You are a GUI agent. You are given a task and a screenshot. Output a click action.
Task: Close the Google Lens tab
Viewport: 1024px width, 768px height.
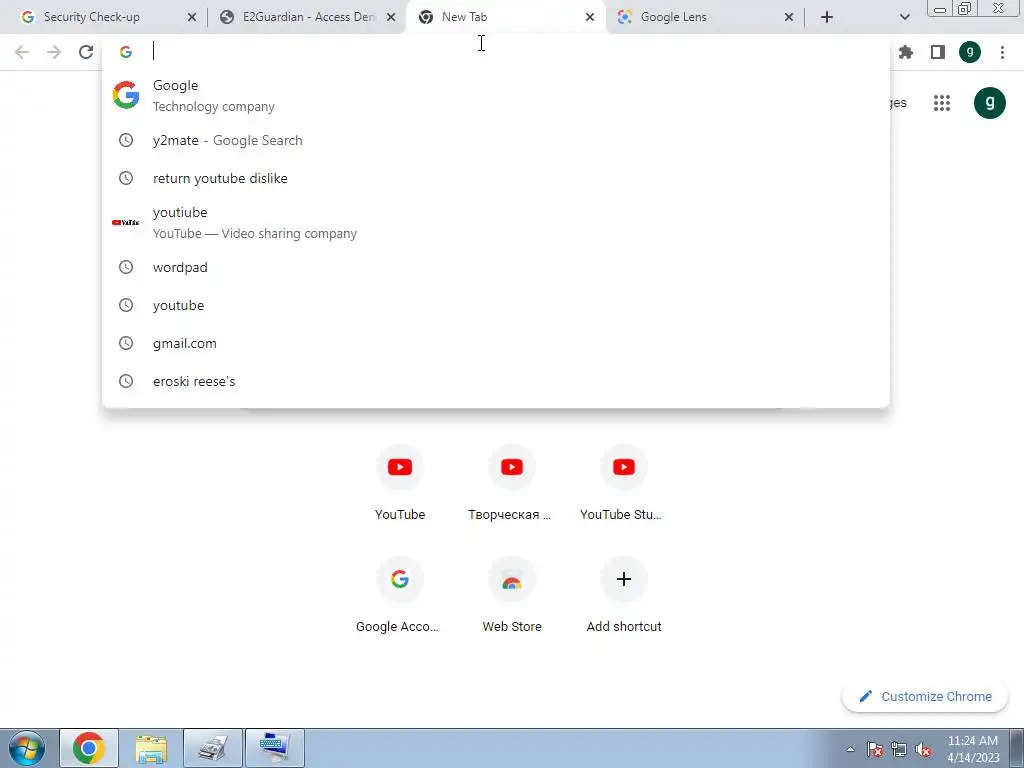click(x=789, y=17)
